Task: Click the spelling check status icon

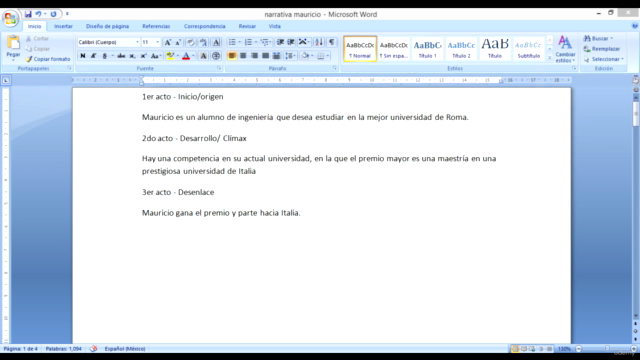Action: click(x=93, y=349)
